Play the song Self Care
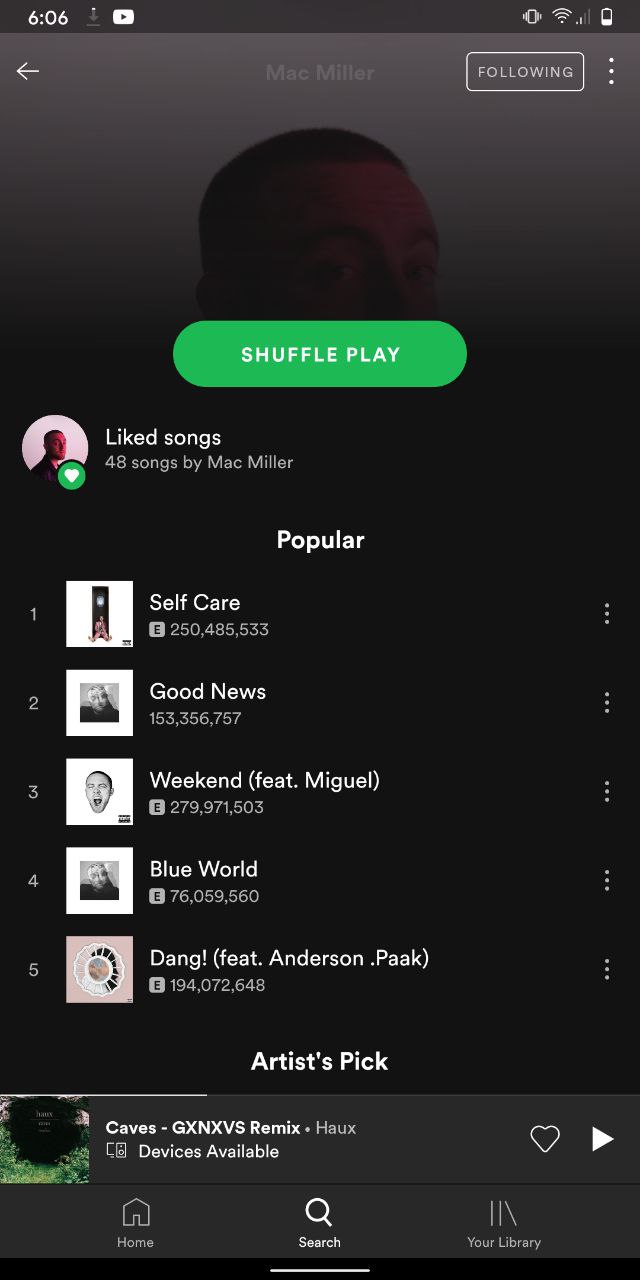 (x=320, y=614)
